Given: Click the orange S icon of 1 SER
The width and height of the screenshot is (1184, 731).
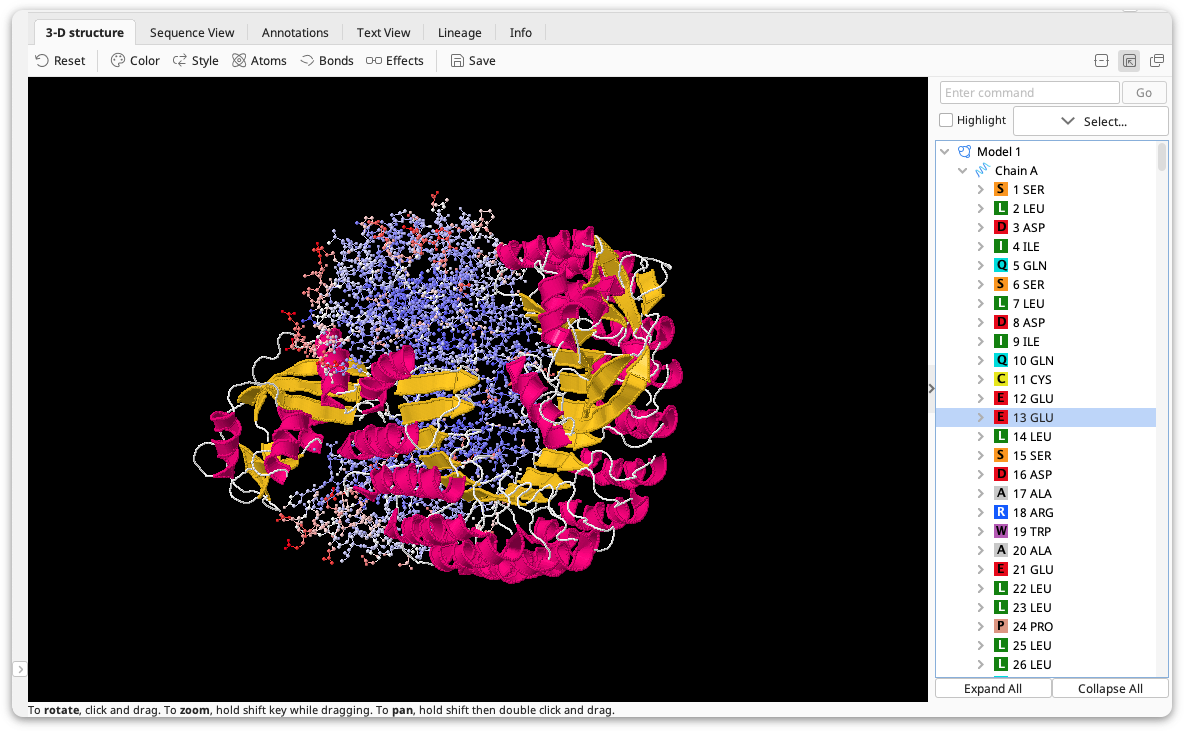Looking at the screenshot, I should [x=1001, y=190].
